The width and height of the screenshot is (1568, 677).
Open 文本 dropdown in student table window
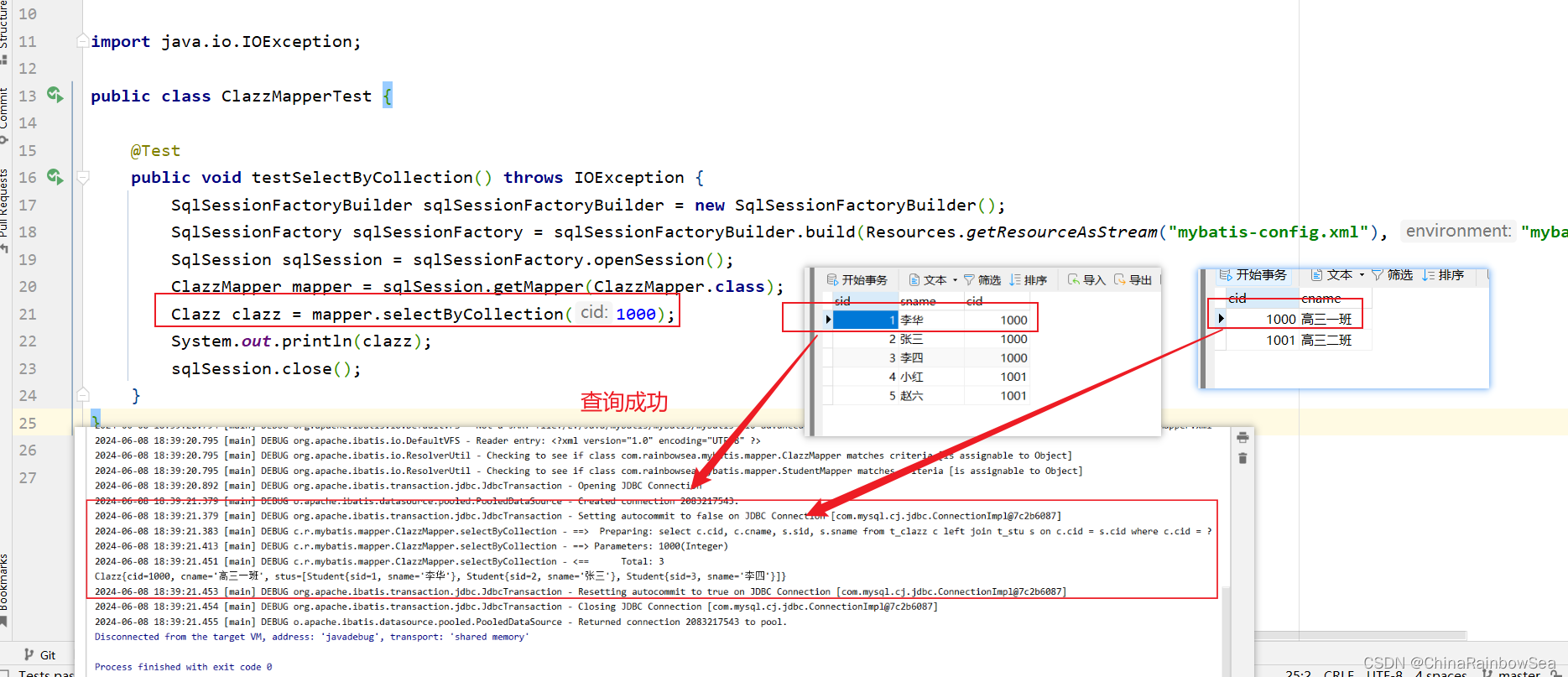933,279
